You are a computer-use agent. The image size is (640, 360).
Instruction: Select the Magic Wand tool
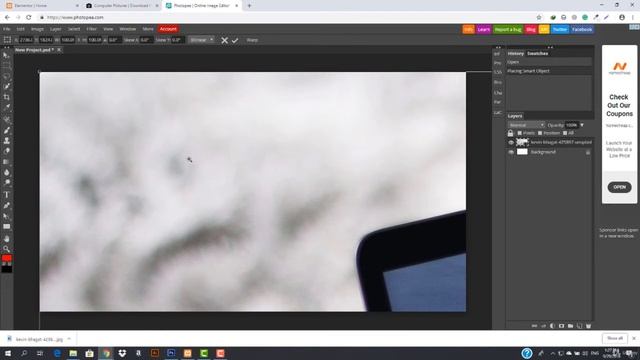point(6,87)
